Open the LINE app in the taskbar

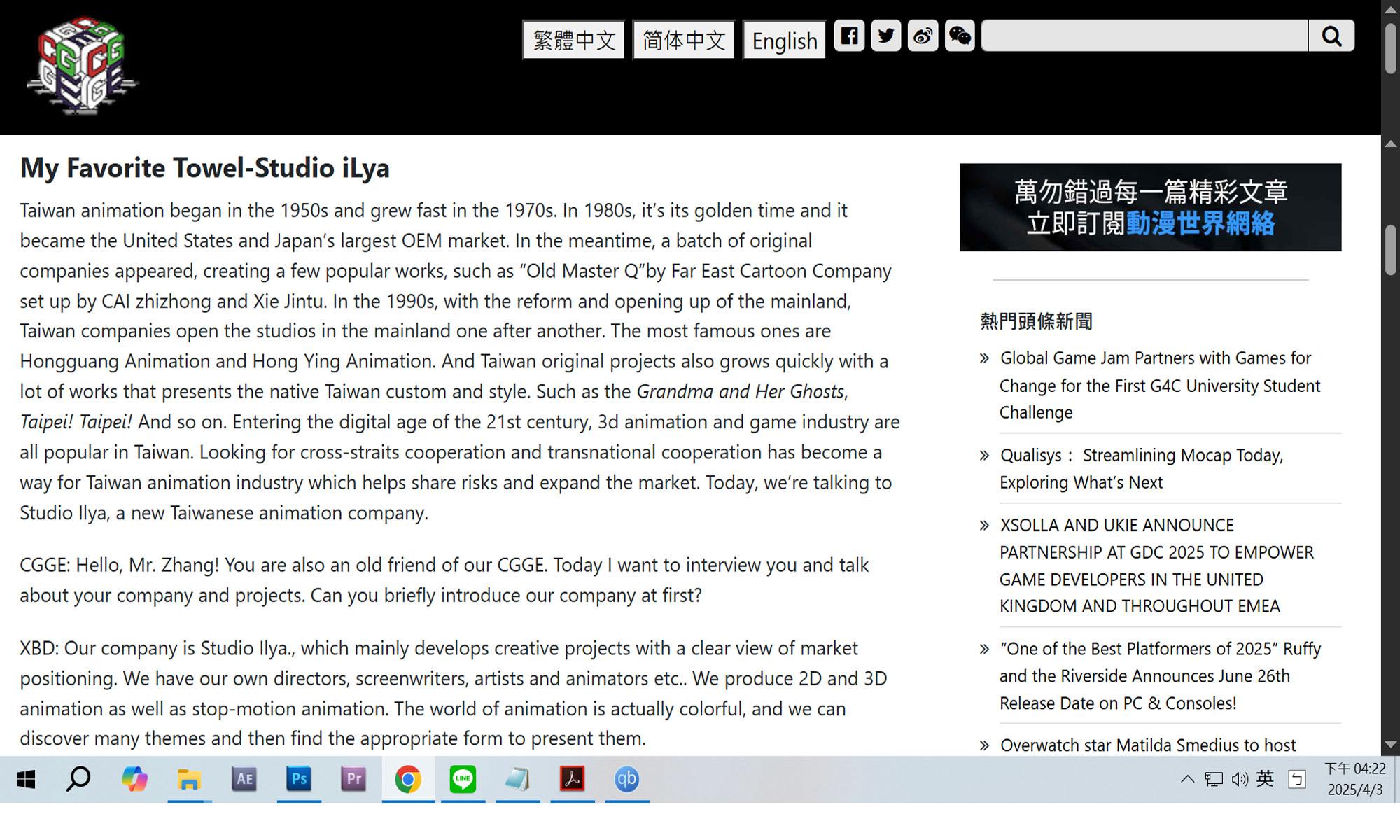tap(463, 779)
